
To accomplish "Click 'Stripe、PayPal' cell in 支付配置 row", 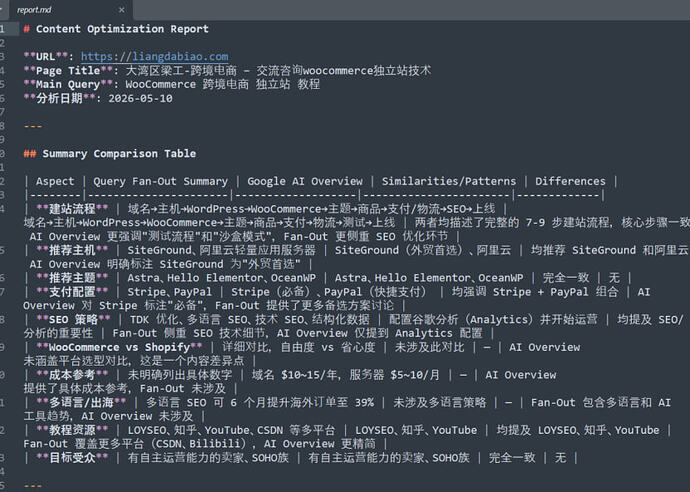I will point(169,292).
